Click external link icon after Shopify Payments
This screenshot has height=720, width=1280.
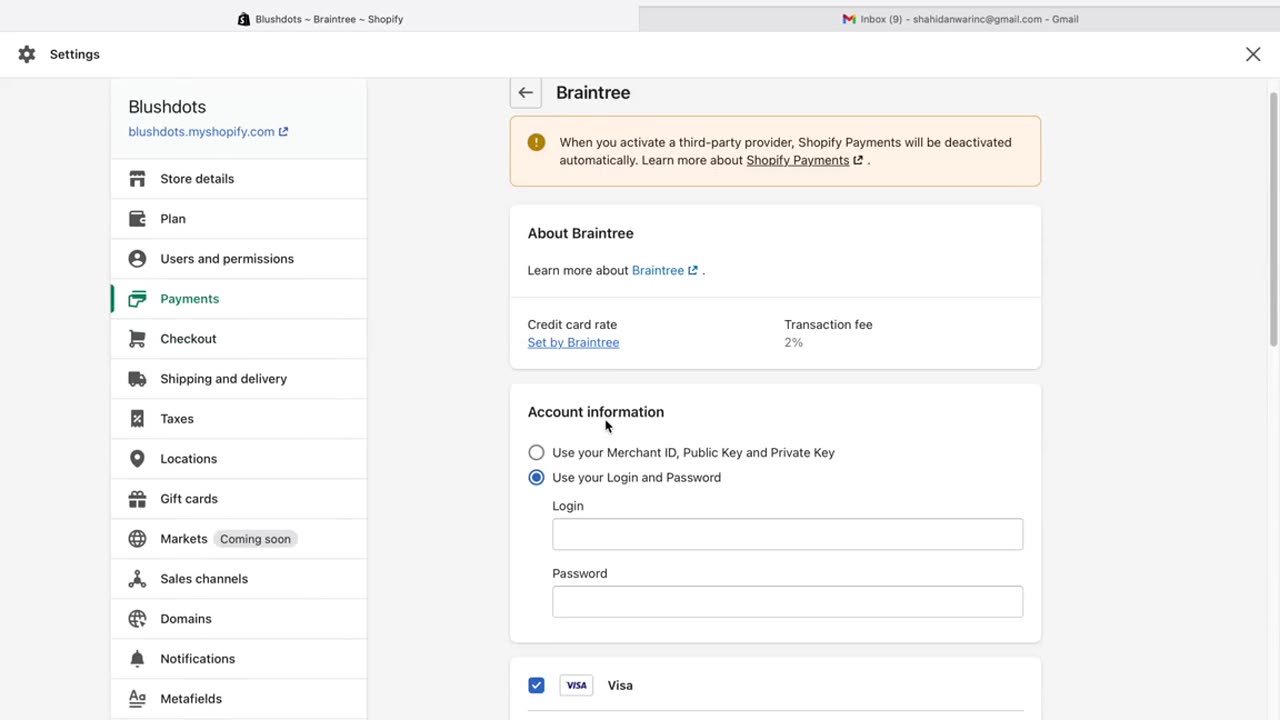click(858, 160)
